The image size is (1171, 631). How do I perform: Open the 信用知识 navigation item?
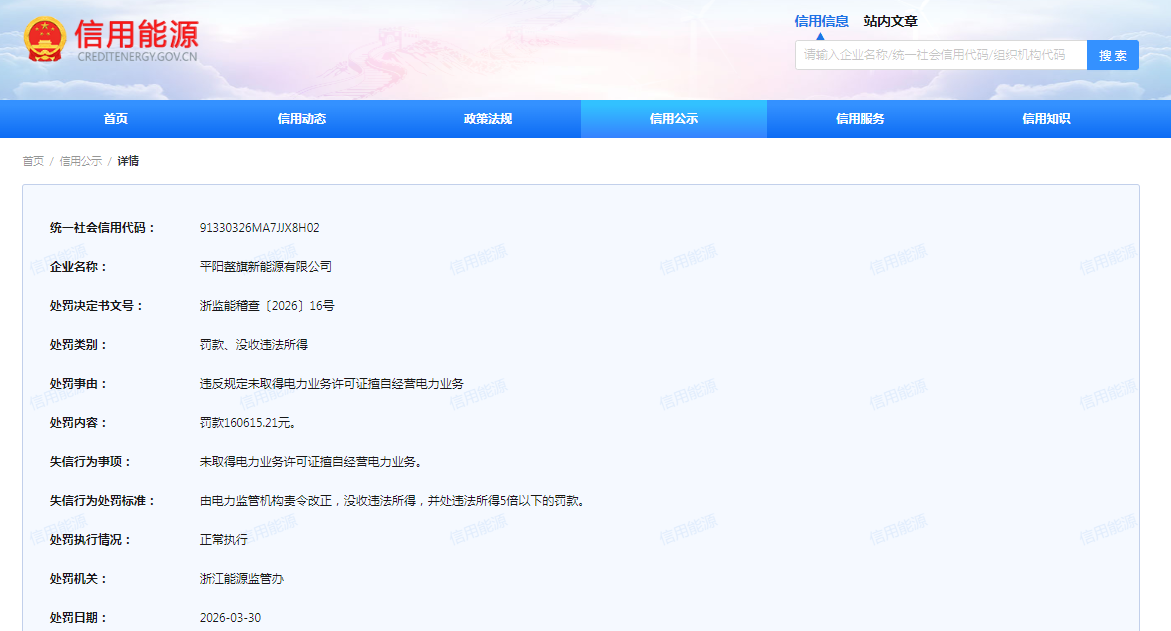1046,119
